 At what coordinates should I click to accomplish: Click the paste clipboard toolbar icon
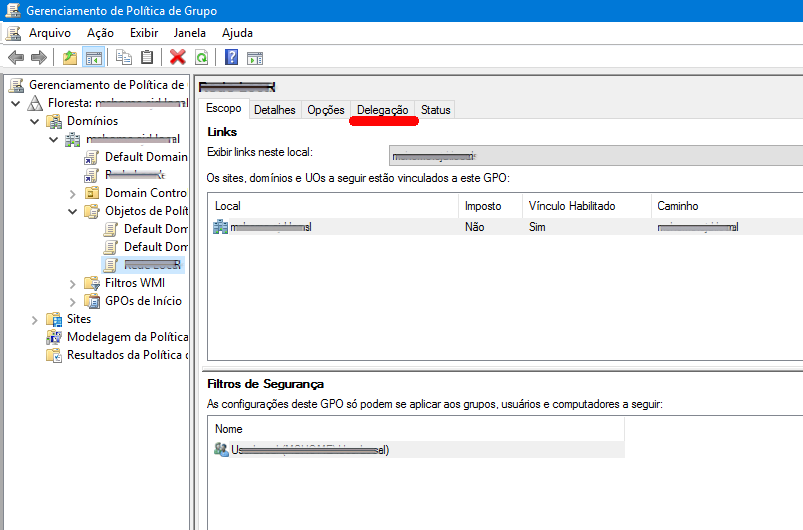pyautogui.click(x=147, y=57)
